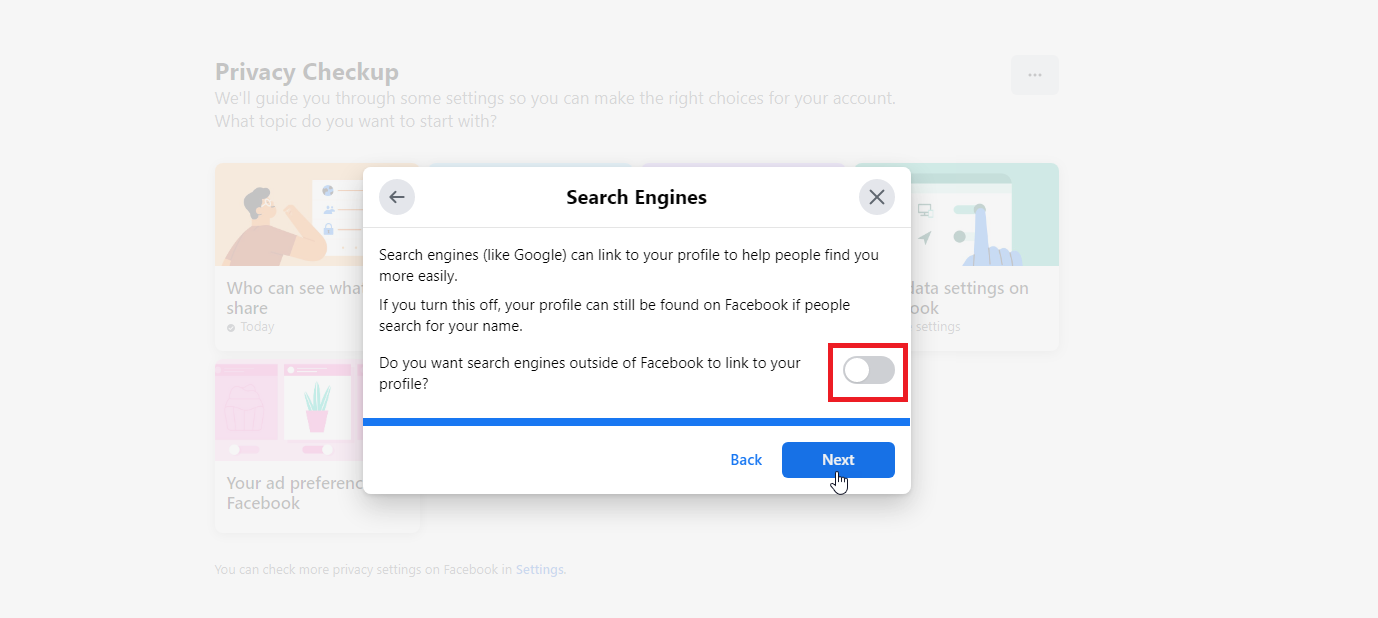1378x618 pixels.
Task: Open the Settings link below the cards
Action: (540, 570)
